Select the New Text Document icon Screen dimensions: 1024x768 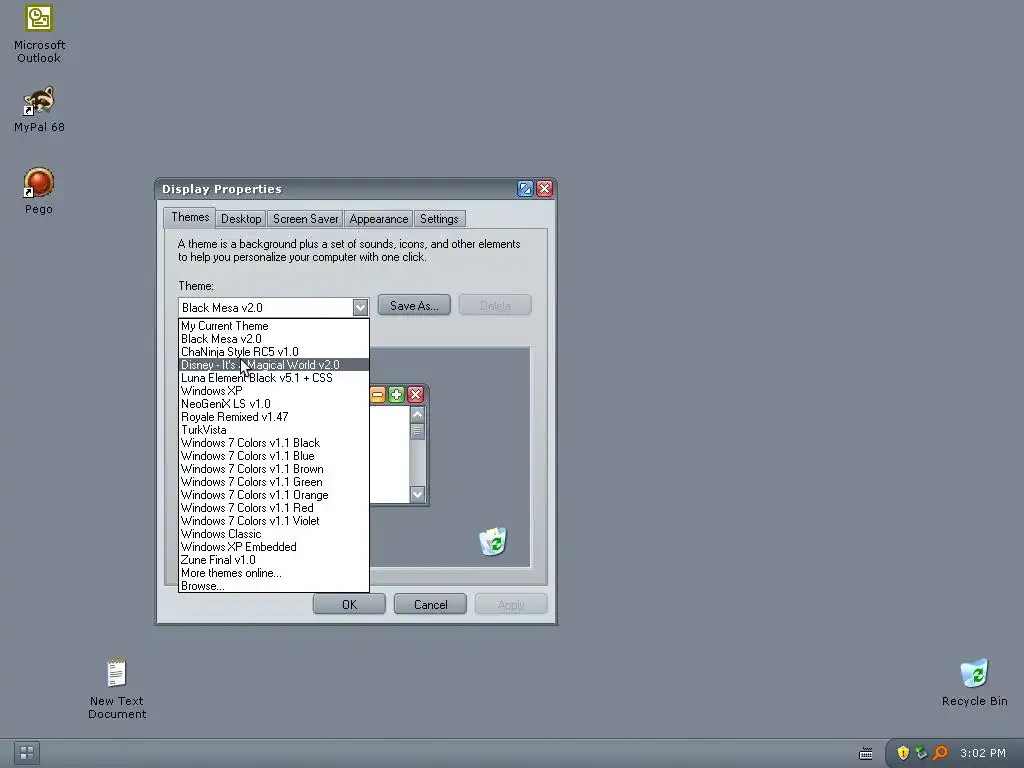(x=117, y=688)
